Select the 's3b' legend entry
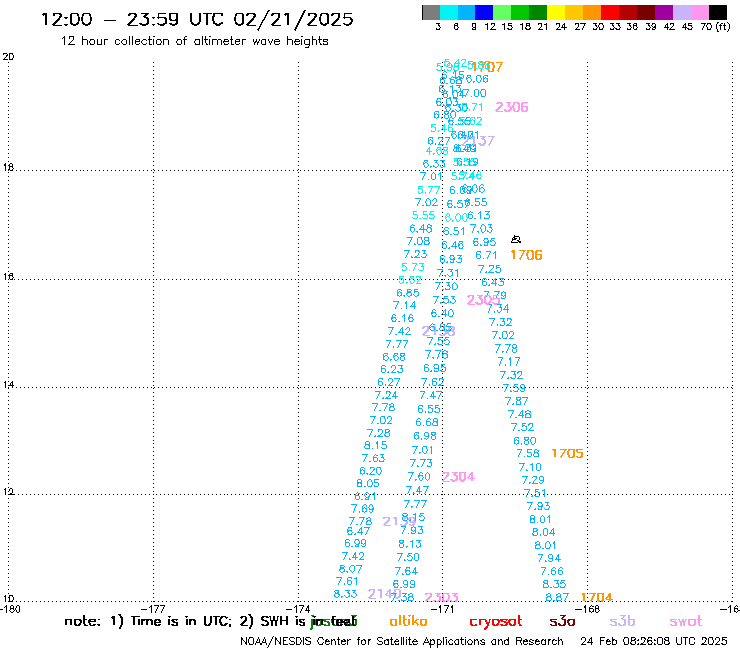Image resolution: width=740 pixels, height=650 pixels. click(x=622, y=621)
